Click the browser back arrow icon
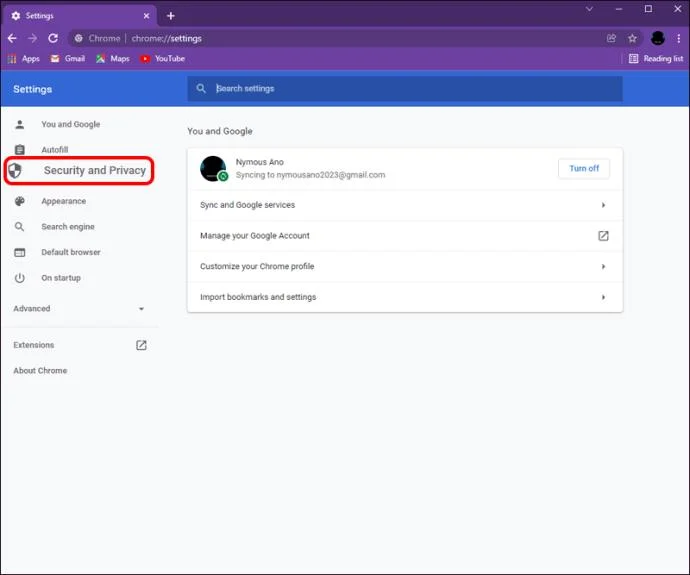 [x=12, y=38]
